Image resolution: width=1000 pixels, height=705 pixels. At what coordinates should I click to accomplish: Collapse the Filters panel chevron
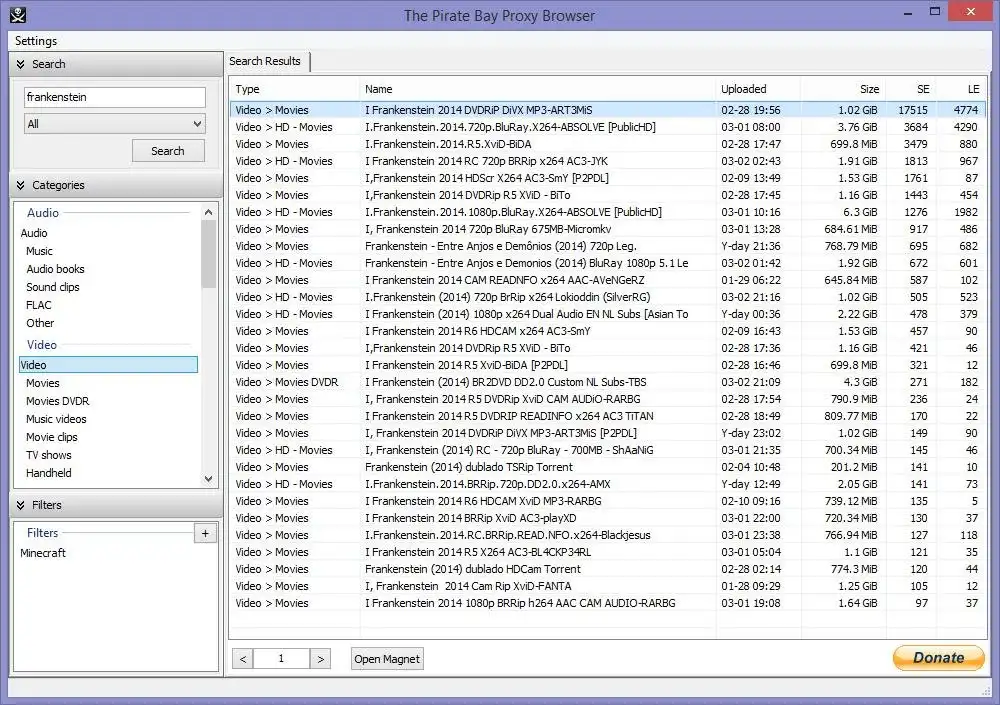pyautogui.click(x=20, y=505)
